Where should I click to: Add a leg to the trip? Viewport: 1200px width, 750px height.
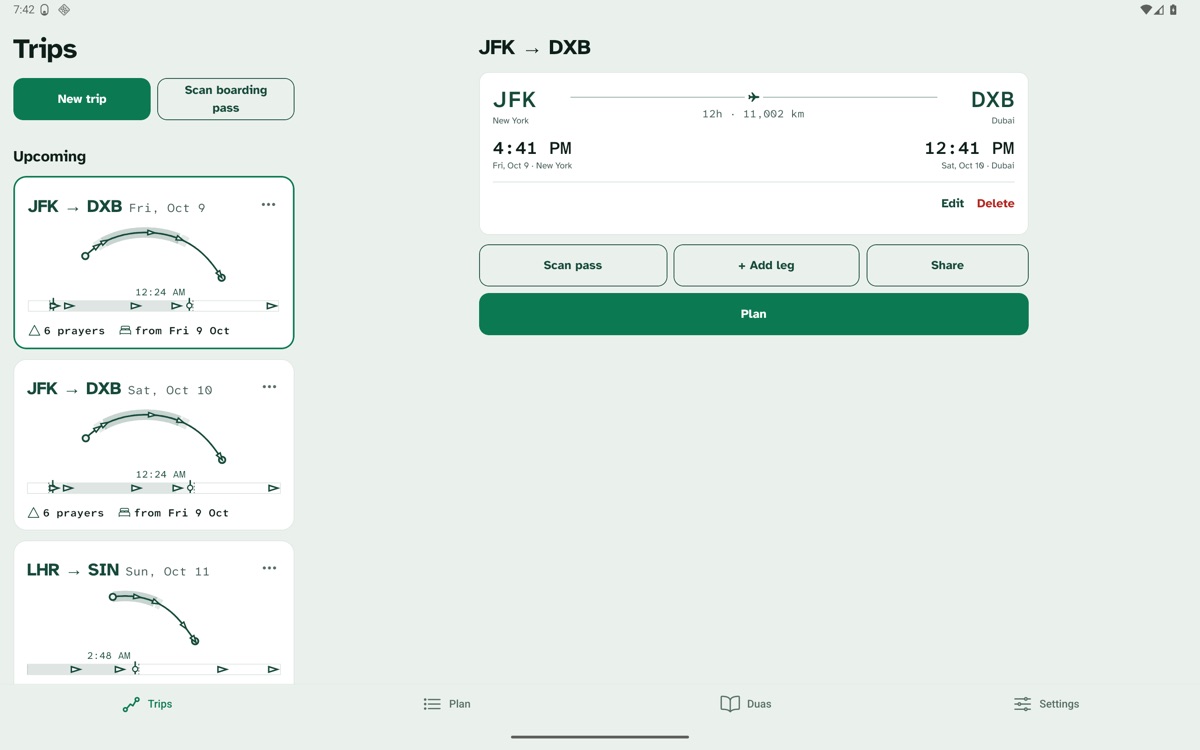pyautogui.click(x=766, y=265)
